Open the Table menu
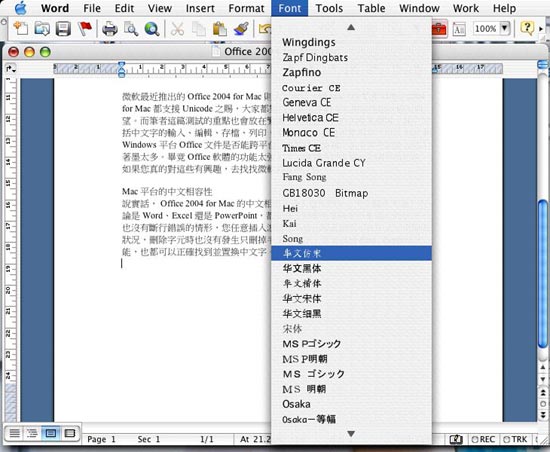 coord(371,8)
